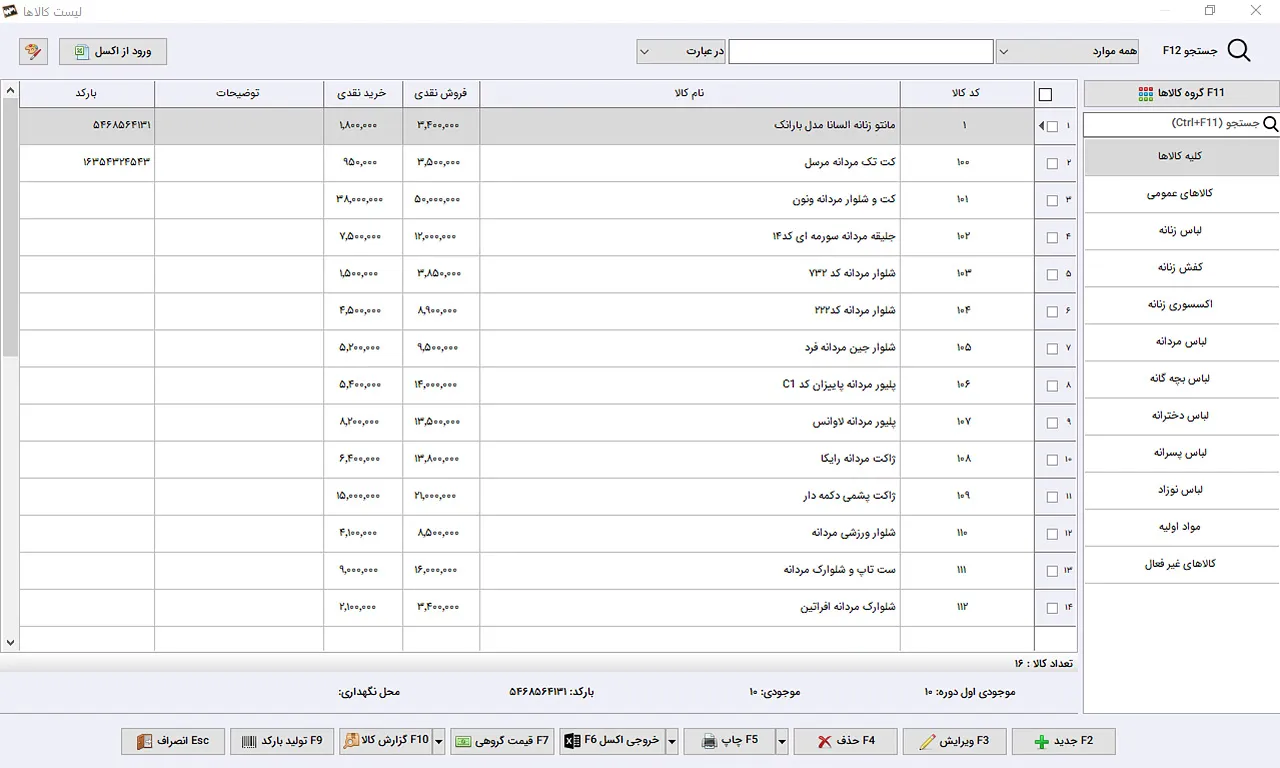Expand dropdown arrow next to F5 چاپ
The image size is (1280, 768).
pyautogui.click(x=782, y=741)
